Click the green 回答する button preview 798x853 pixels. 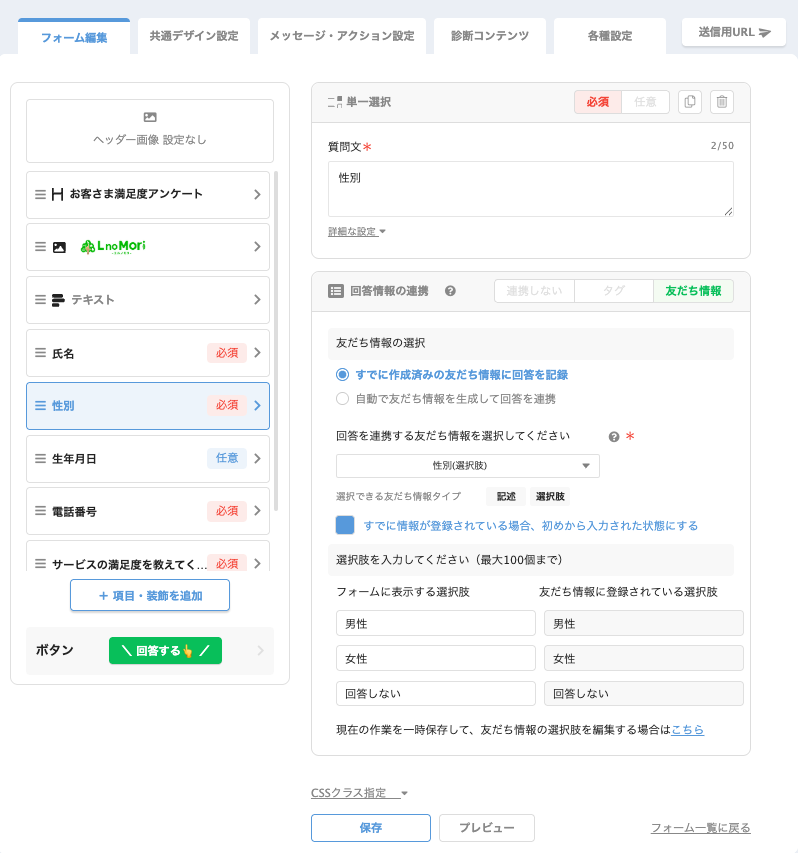(x=165, y=651)
